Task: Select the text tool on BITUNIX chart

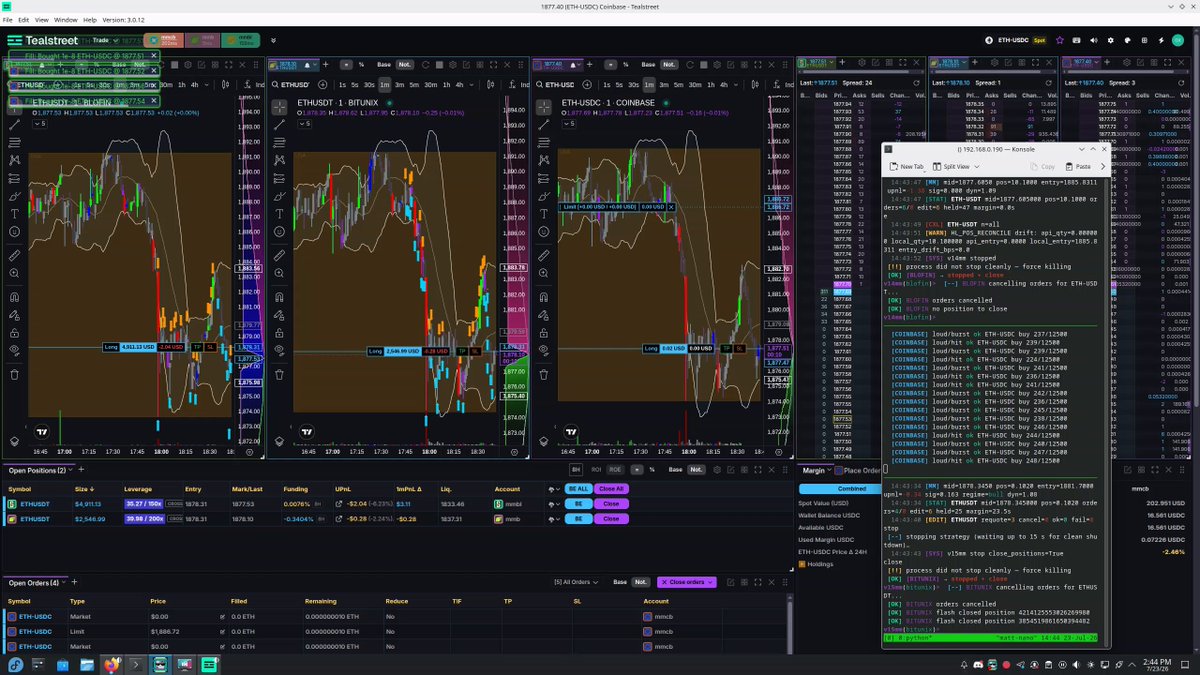Action: [x=279, y=213]
